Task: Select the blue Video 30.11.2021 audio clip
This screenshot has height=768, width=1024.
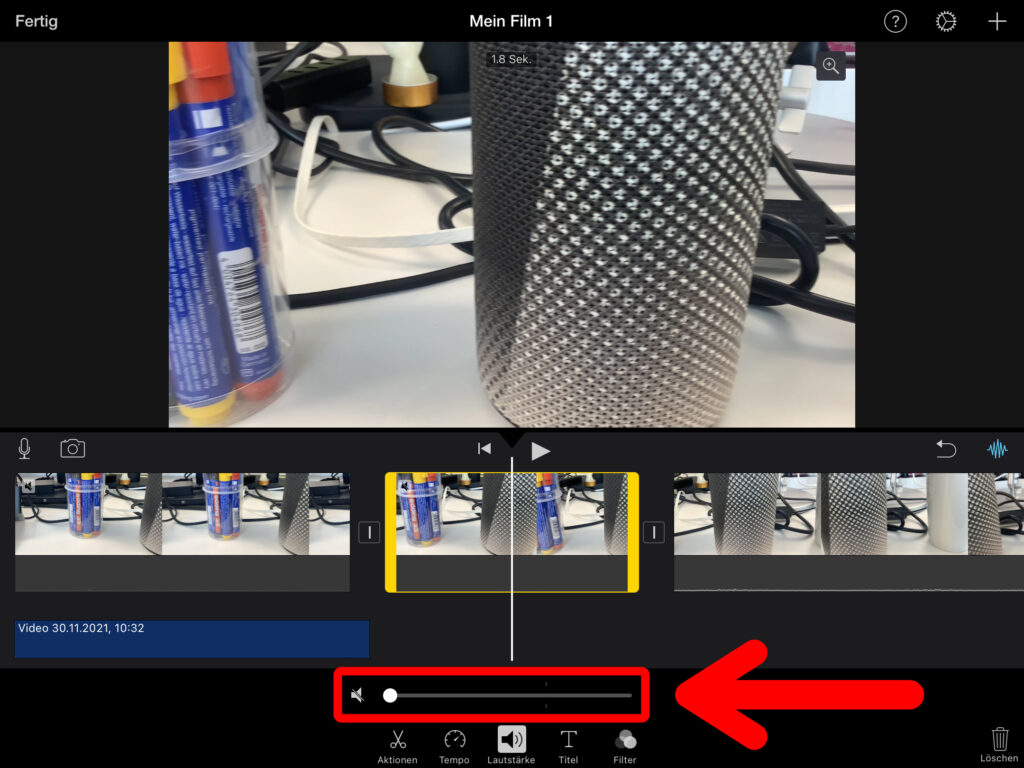Action: pyautogui.click(x=192, y=639)
